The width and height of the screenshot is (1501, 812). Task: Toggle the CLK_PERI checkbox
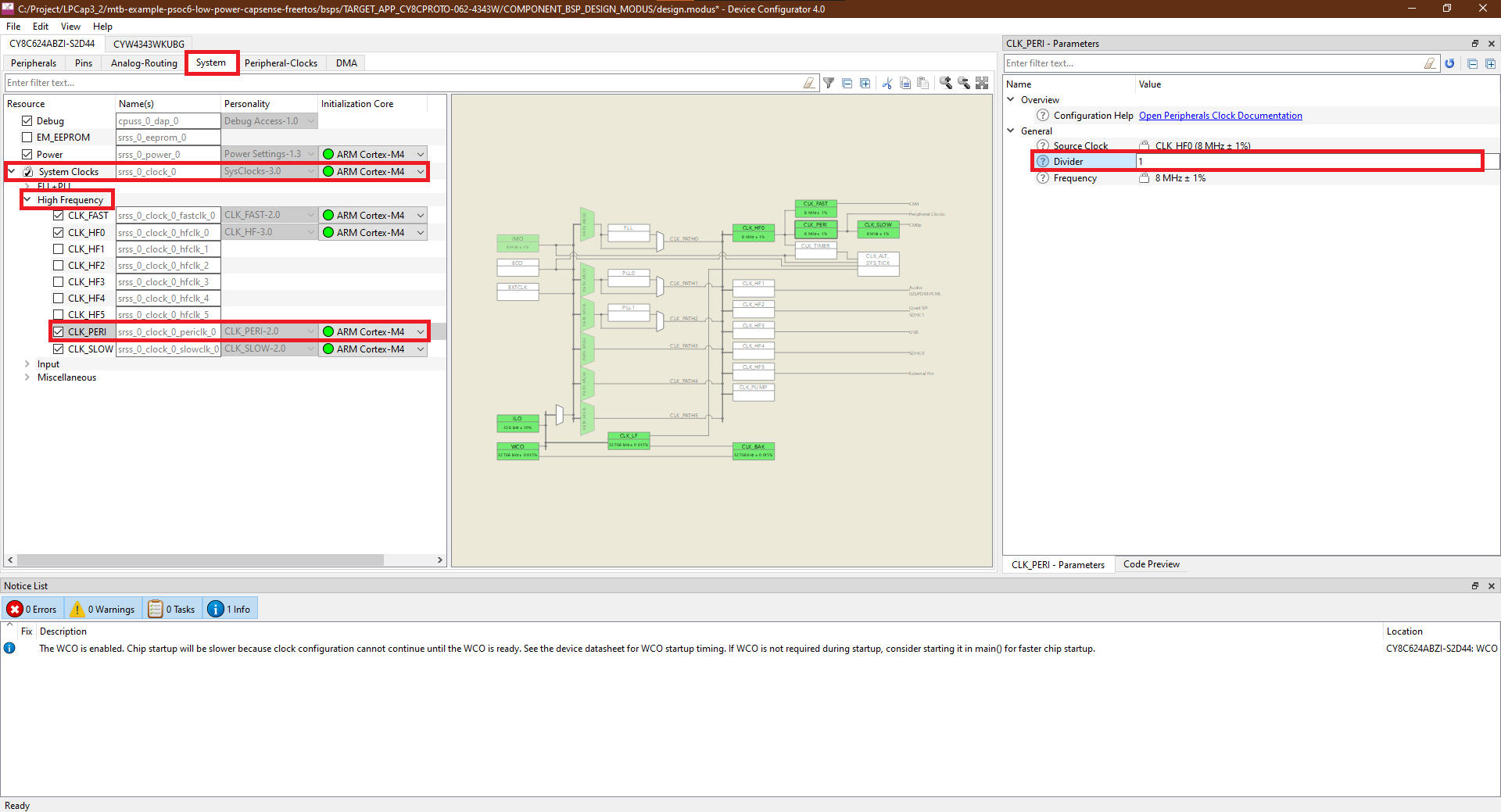(x=59, y=332)
